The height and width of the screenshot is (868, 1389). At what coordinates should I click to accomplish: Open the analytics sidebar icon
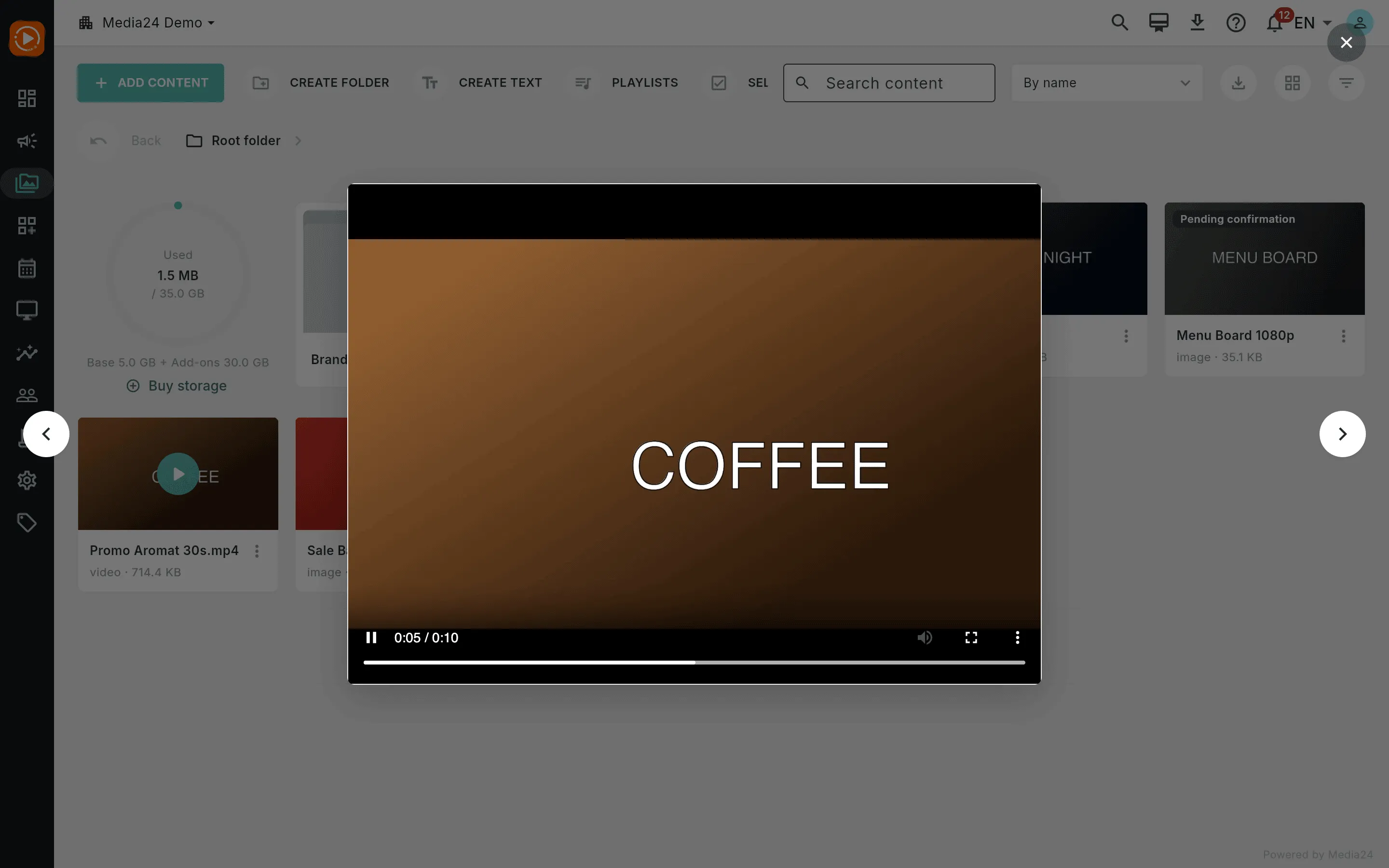pyautogui.click(x=27, y=353)
